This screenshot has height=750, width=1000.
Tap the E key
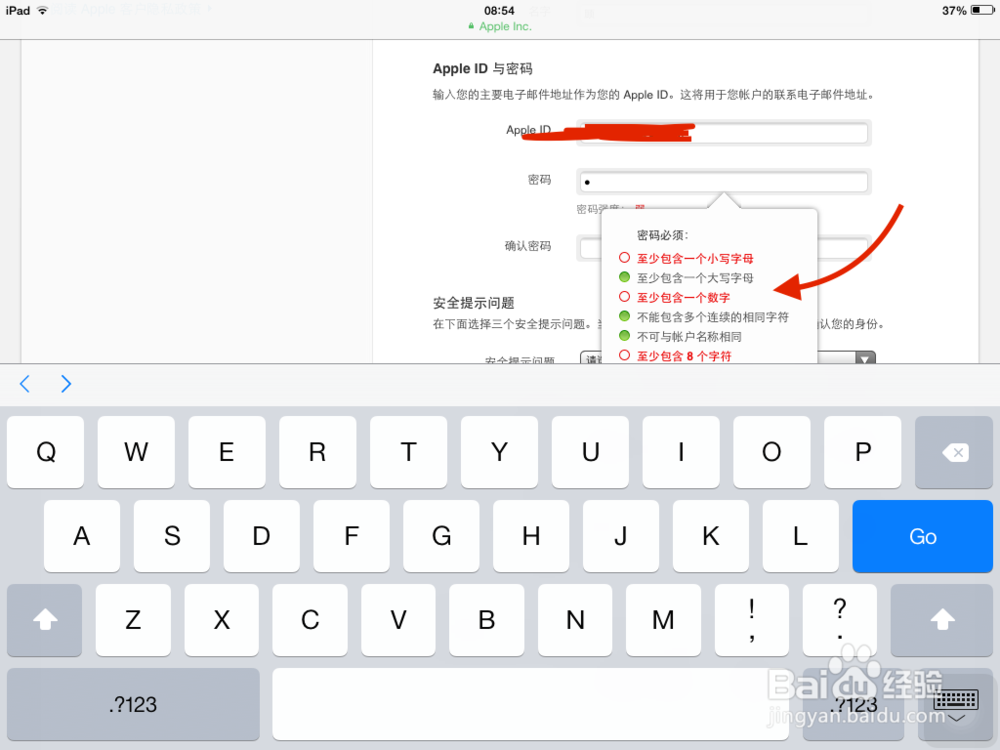click(x=227, y=452)
